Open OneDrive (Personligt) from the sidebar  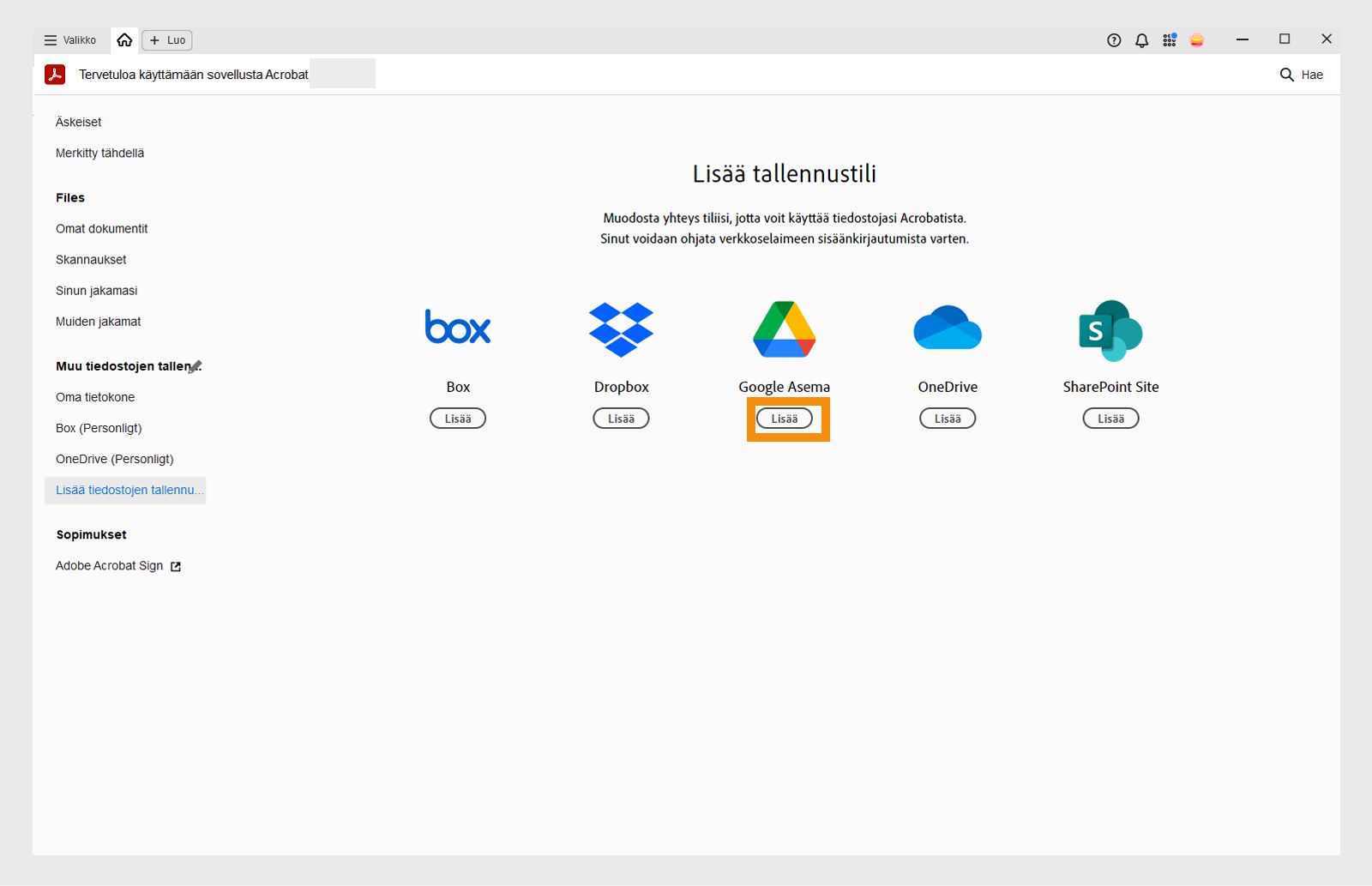pyautogui.click(x=114, y=459)
